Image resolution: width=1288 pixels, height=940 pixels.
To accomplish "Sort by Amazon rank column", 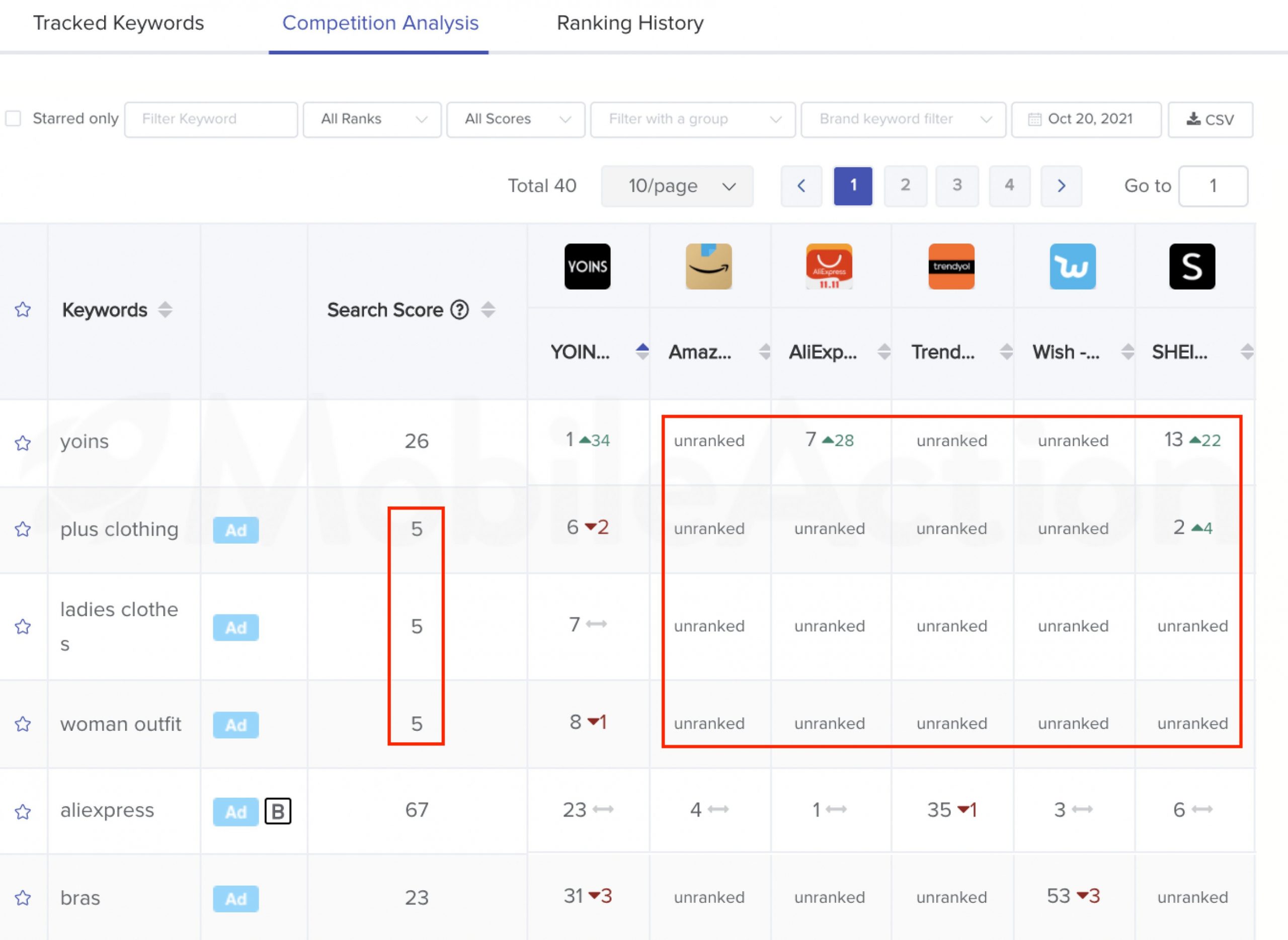I will [x=764, y=352].
